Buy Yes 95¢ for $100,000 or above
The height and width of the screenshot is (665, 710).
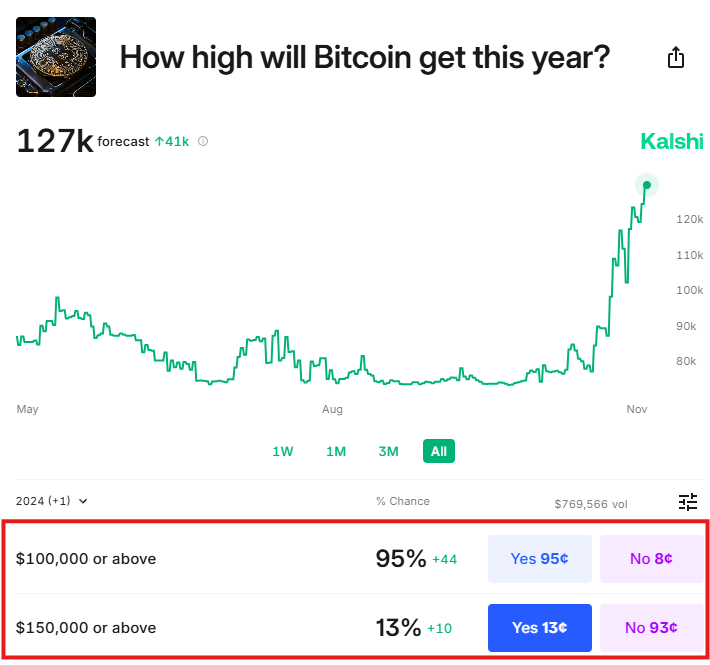pyautogui.click(x=539, y=559)
